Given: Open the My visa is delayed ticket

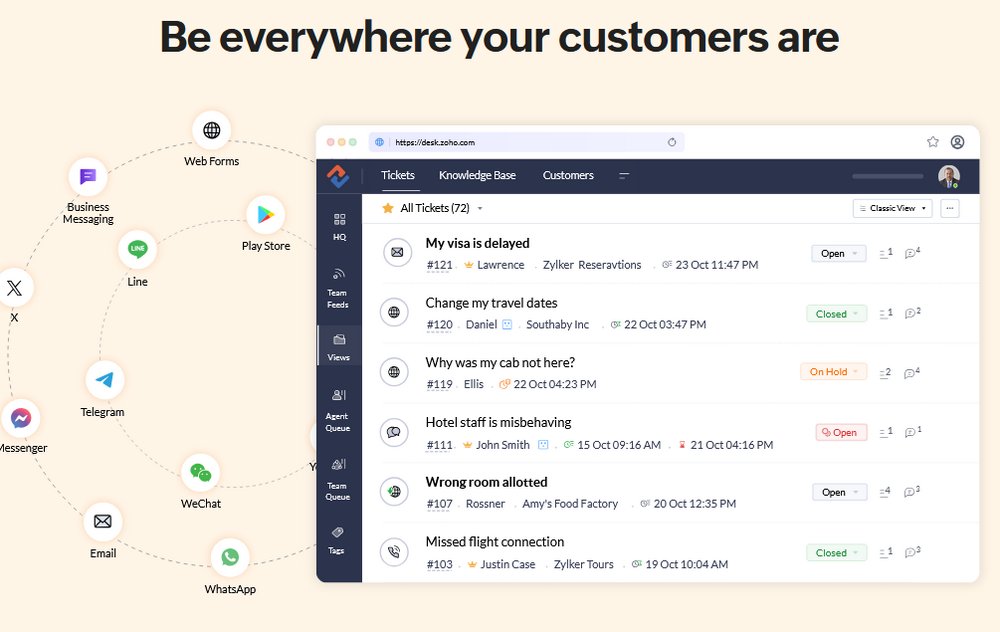Looking at the screenshot, I should tap(478, 243).
